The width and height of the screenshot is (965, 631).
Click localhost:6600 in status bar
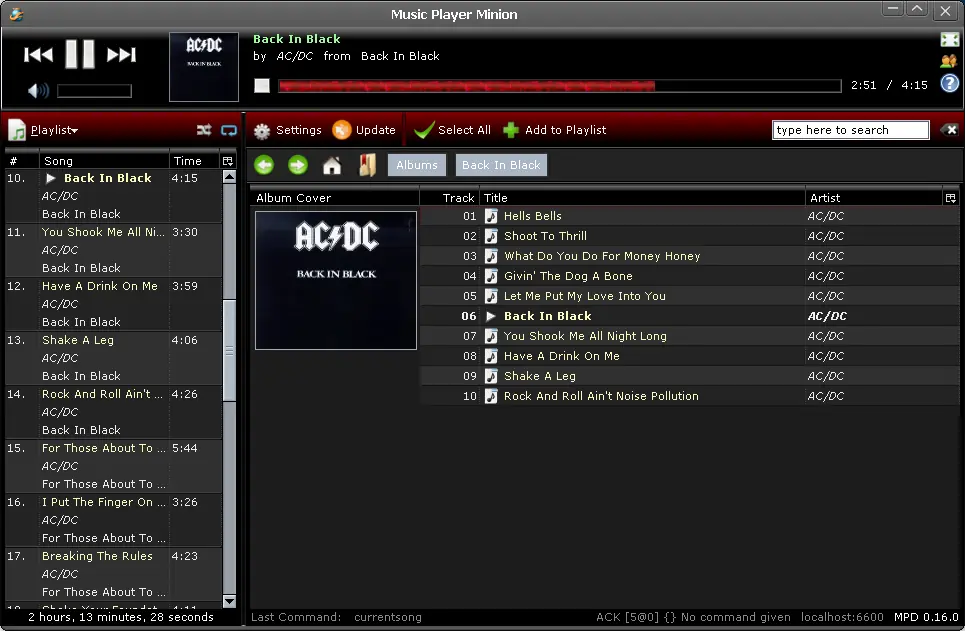(x=842, y=617)
